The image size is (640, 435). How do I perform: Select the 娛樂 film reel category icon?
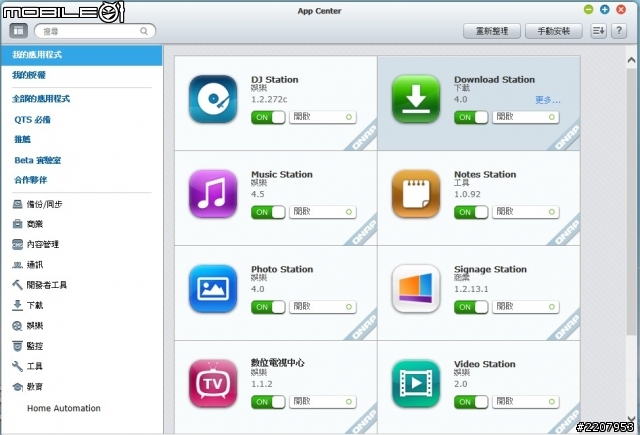point(17,326)
